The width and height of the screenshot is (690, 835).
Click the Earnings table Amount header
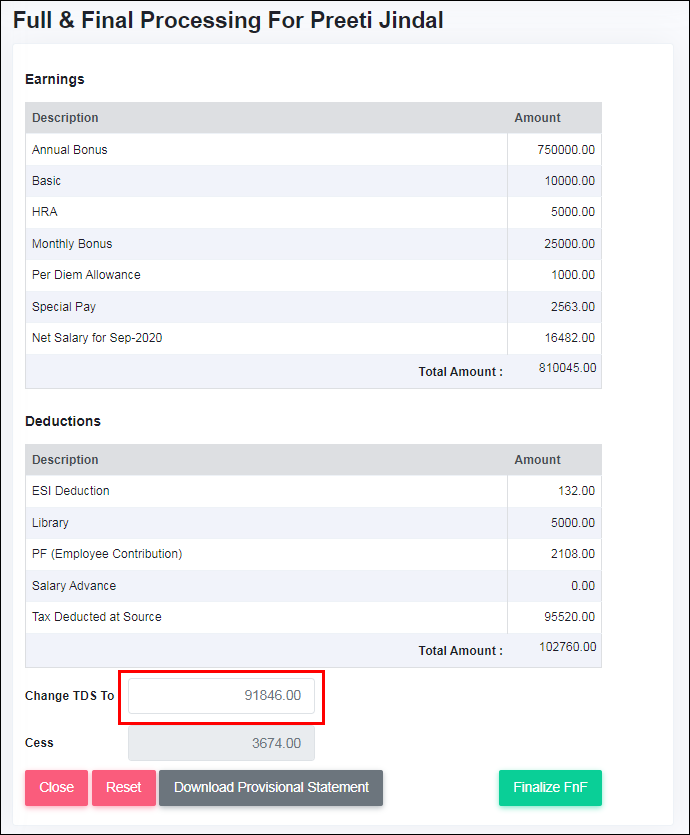[x=537, y=118]
